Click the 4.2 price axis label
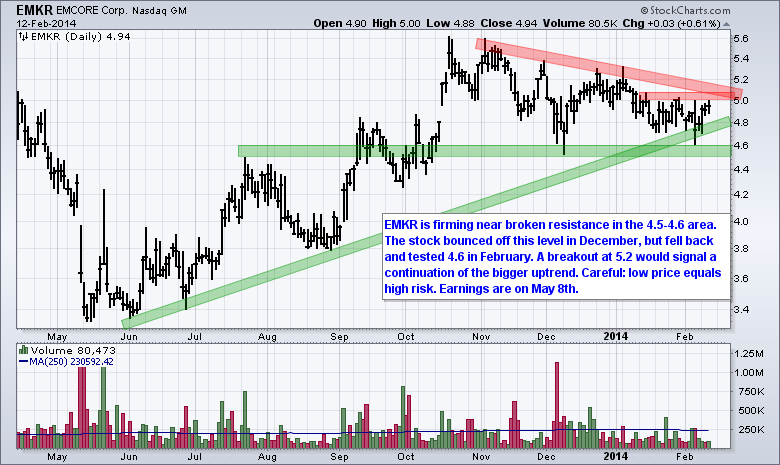 click(x=741, y=194)
